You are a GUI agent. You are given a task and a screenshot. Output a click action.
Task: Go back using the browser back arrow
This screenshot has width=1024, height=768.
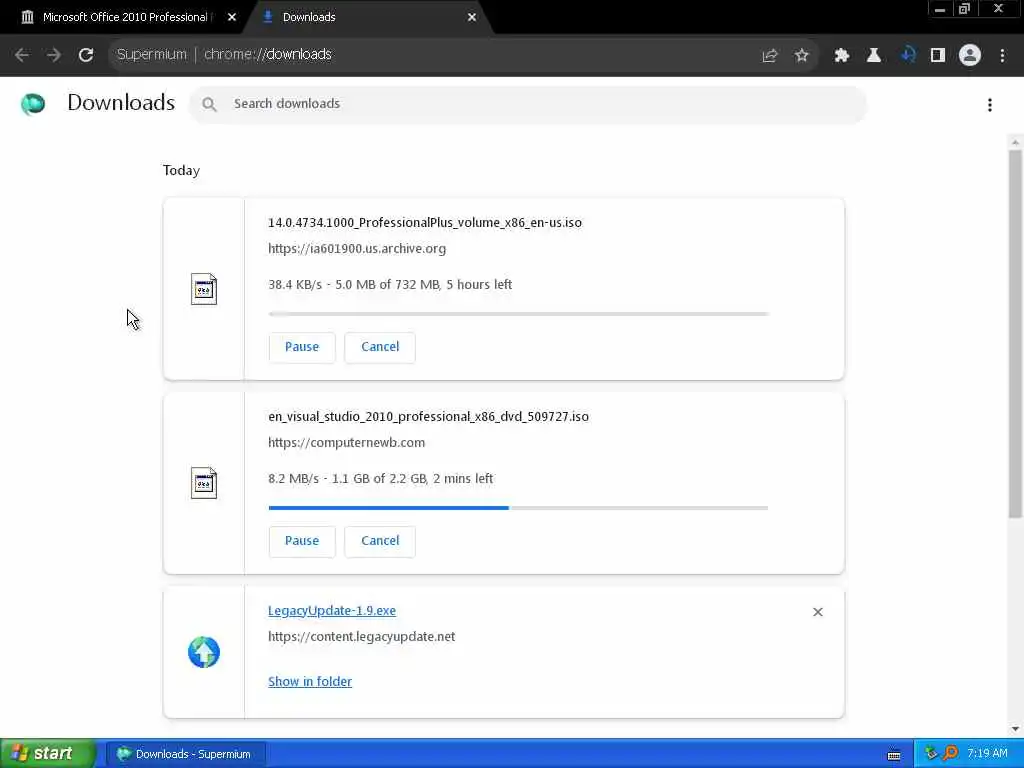22,55
